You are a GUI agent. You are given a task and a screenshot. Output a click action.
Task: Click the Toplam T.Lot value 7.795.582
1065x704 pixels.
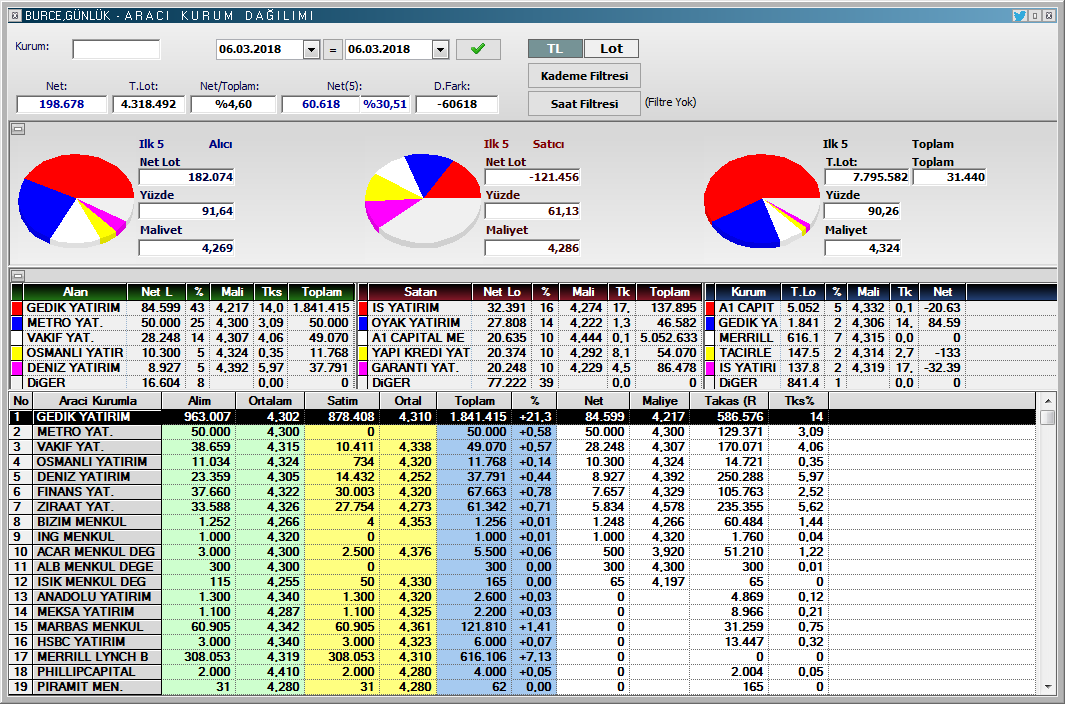pos(867,177)
